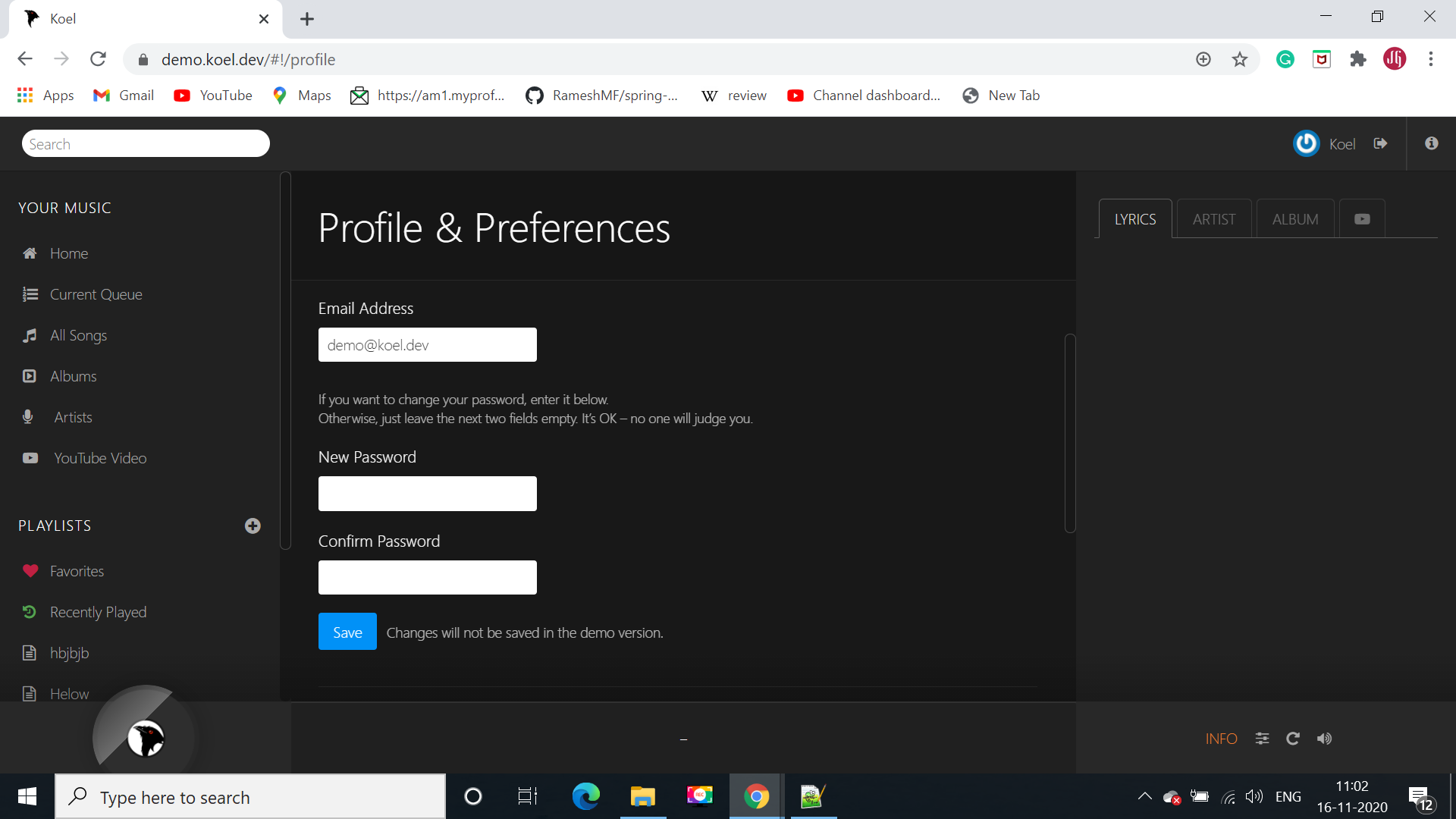This screenshot has height=819, width=1456.
Task: Open the Favorites playlist
Action: (77, 571)
